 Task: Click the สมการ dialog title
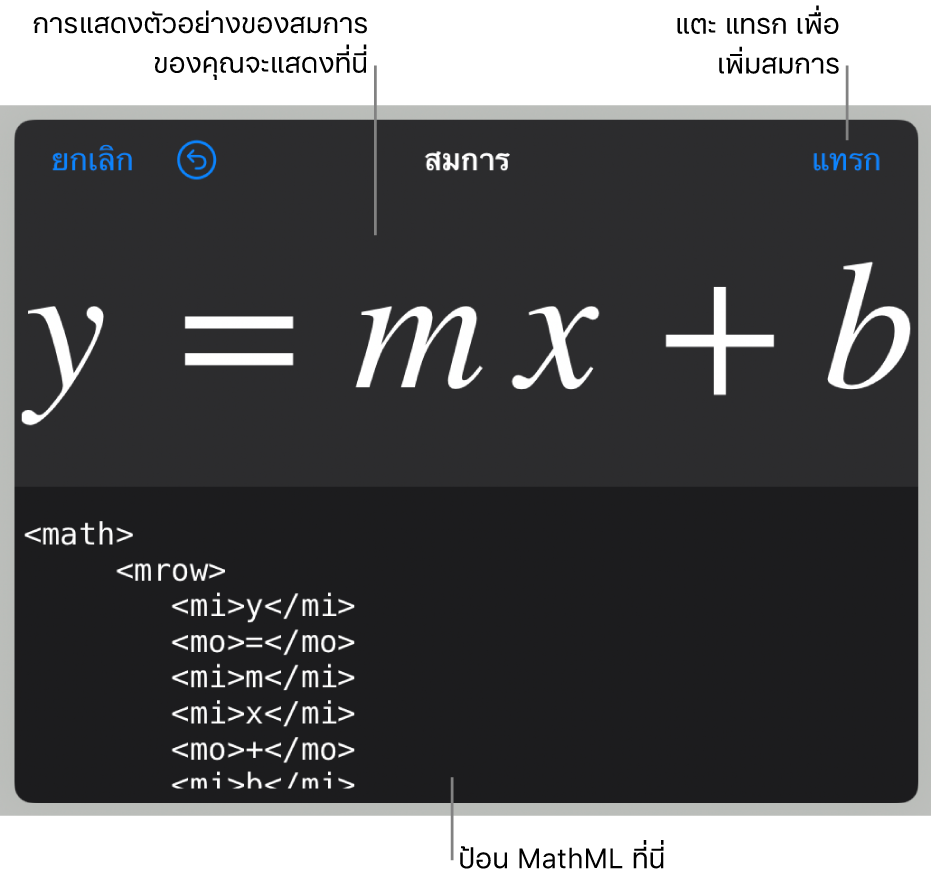[x=467, y=161]
